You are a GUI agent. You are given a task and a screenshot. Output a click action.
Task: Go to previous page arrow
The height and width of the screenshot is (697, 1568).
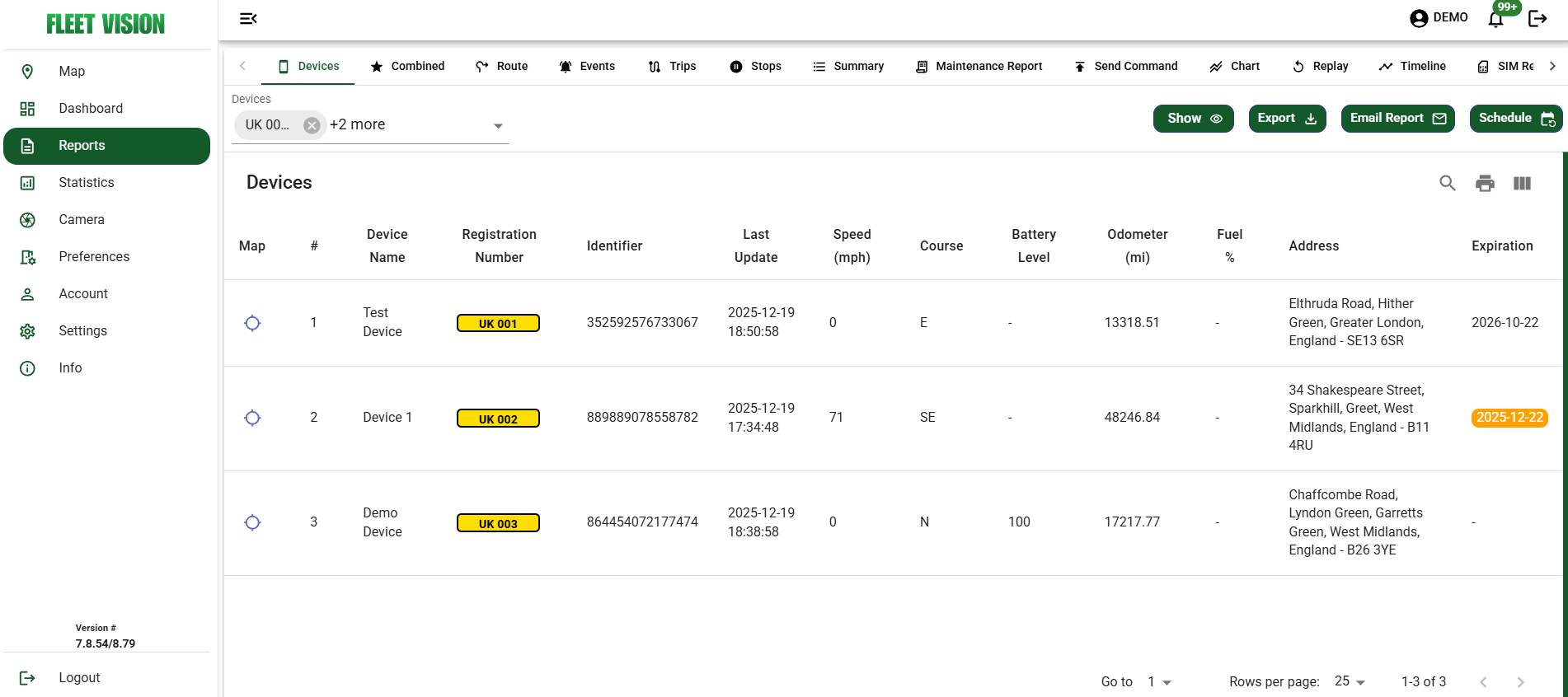[1483, 682]
